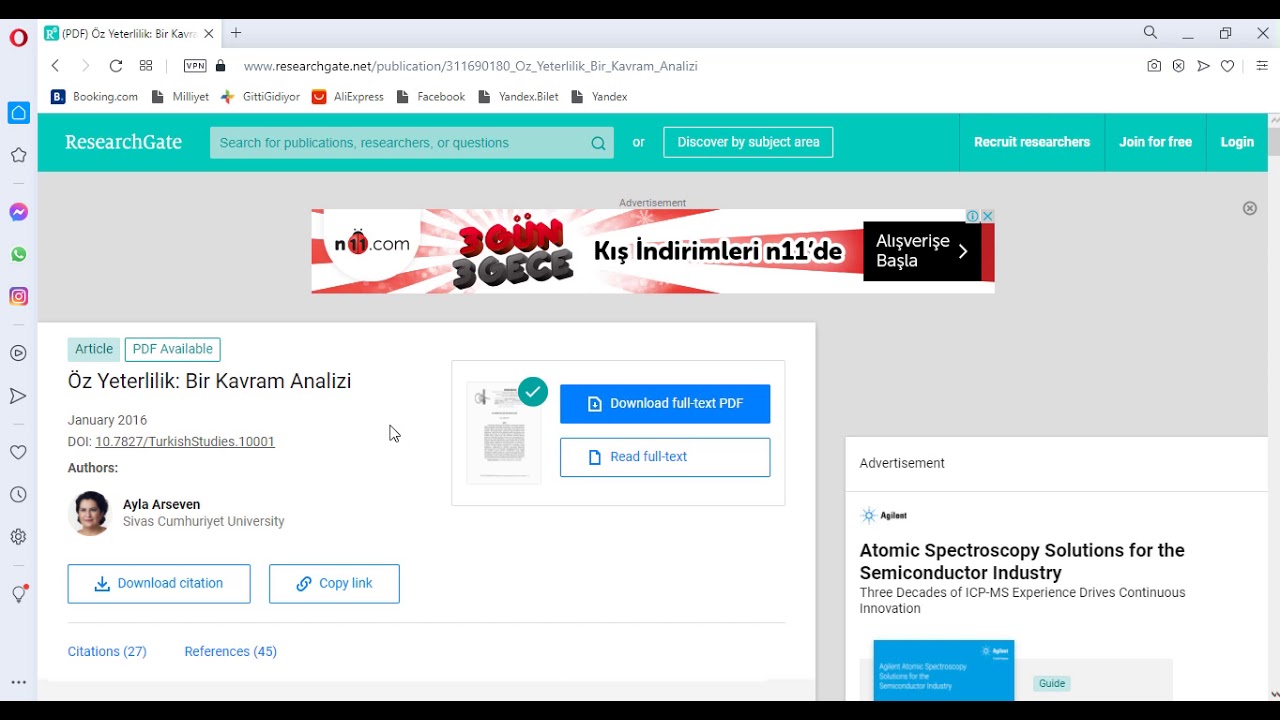Viewport: 1280px width, 720px height.
Task: Open a new browser tab
Action: [236, 33]
